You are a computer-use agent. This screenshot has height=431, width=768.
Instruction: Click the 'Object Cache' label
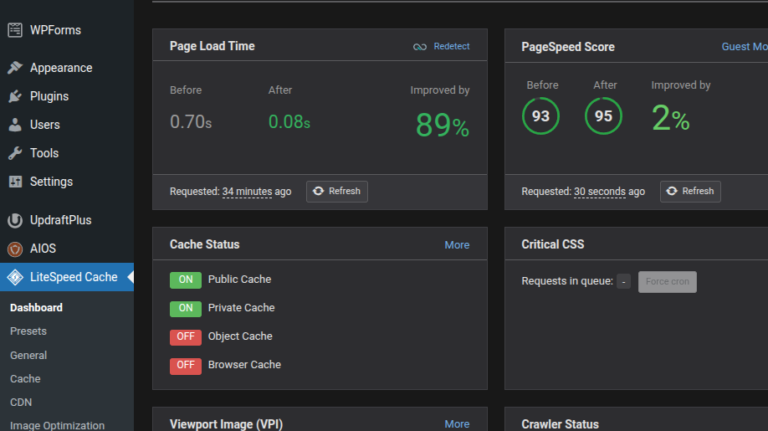coord(240,336)
